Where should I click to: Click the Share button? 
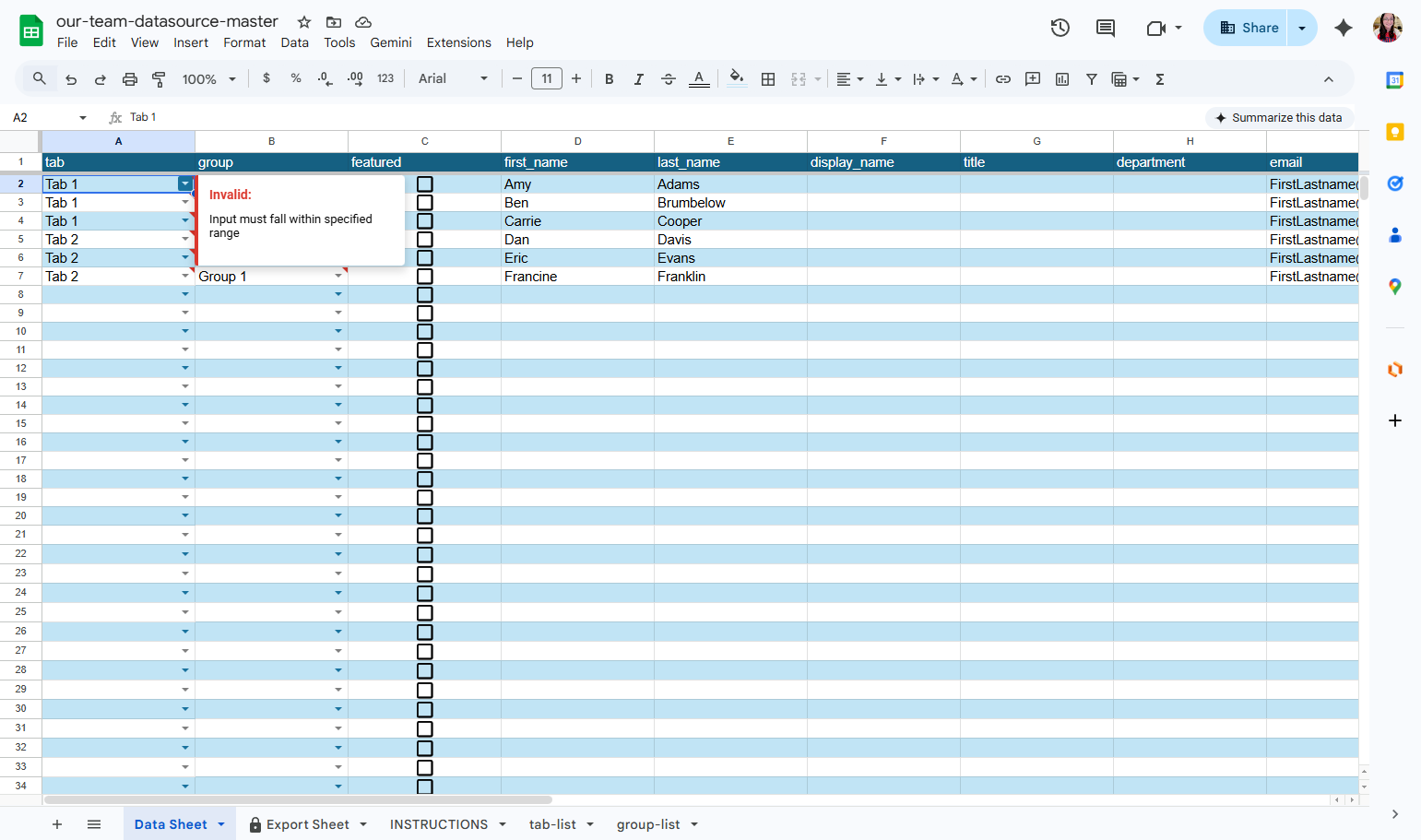[1249, 28]
